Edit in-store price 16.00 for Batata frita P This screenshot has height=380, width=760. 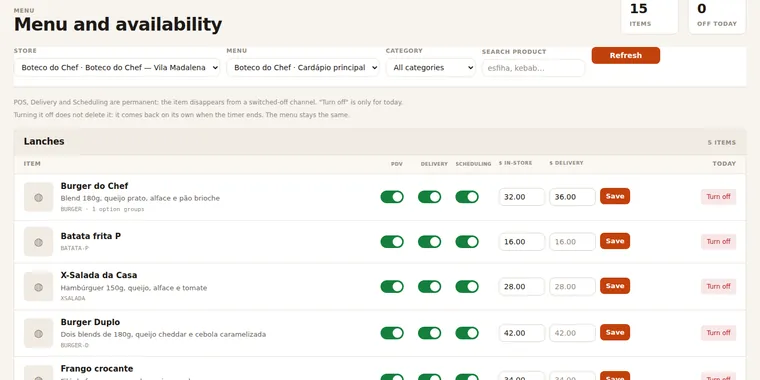pos(522,241)
